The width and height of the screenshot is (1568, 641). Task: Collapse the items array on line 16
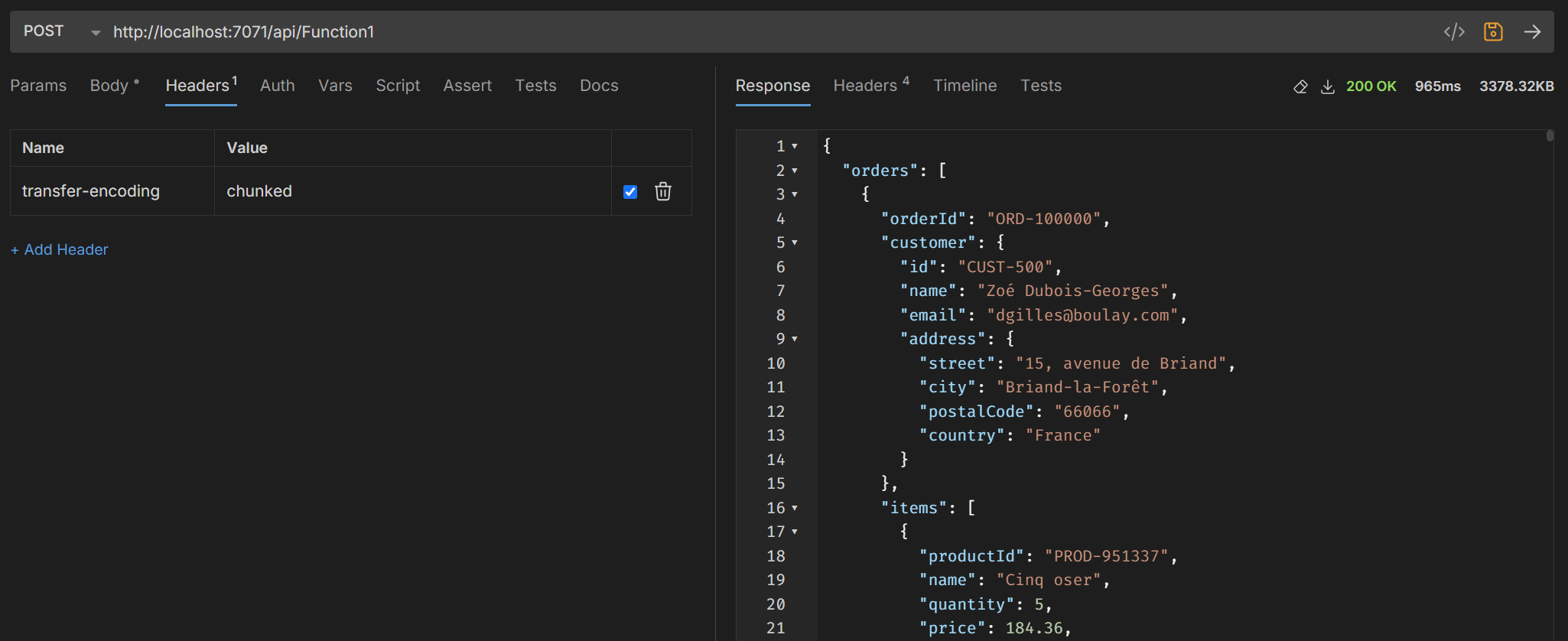pyautogui.click(x=795, y=508)
